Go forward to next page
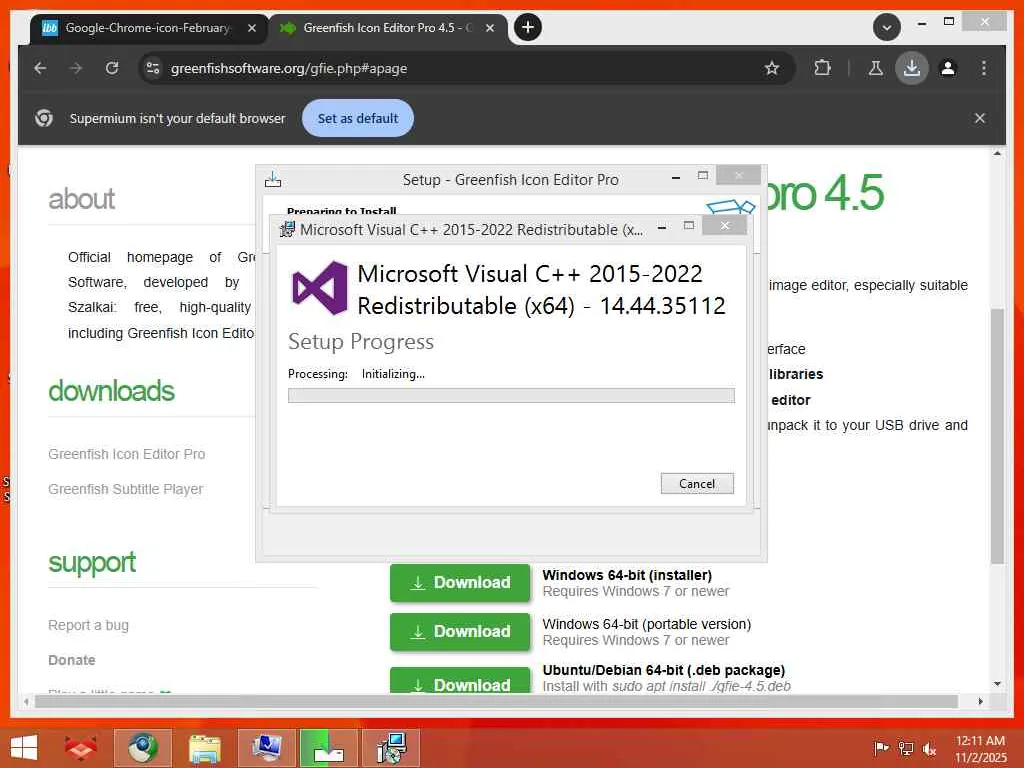 76,68
